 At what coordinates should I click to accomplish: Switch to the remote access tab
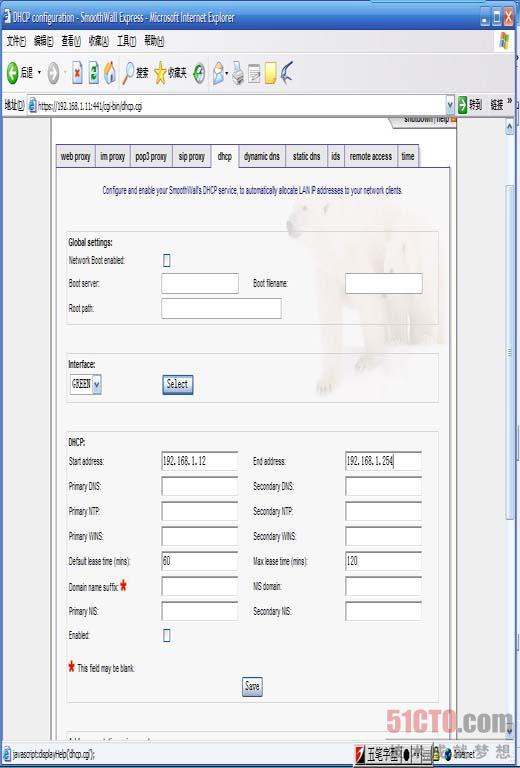[x=371, y=157]
